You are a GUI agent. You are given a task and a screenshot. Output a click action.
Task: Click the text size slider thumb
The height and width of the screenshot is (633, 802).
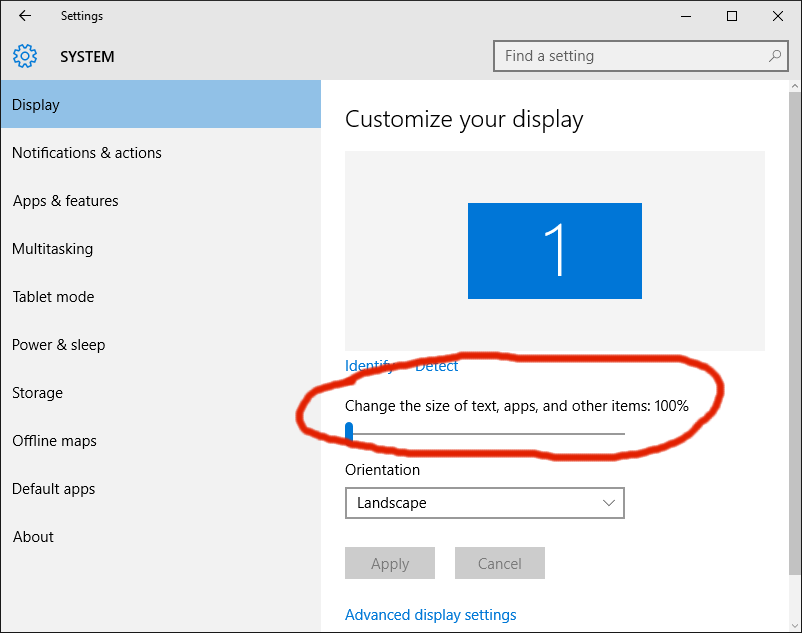click(349, 432)
